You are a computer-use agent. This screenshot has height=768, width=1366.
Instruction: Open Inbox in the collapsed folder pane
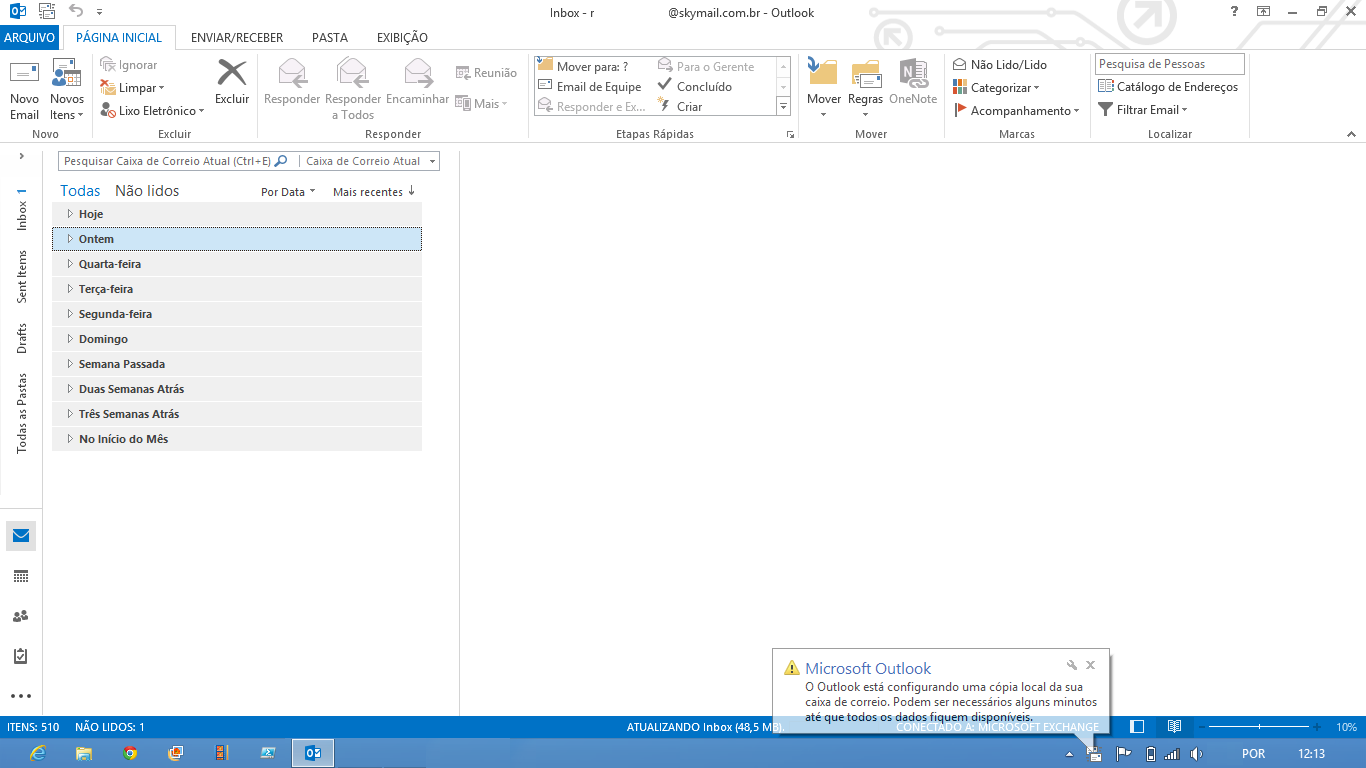coord(21,210)
